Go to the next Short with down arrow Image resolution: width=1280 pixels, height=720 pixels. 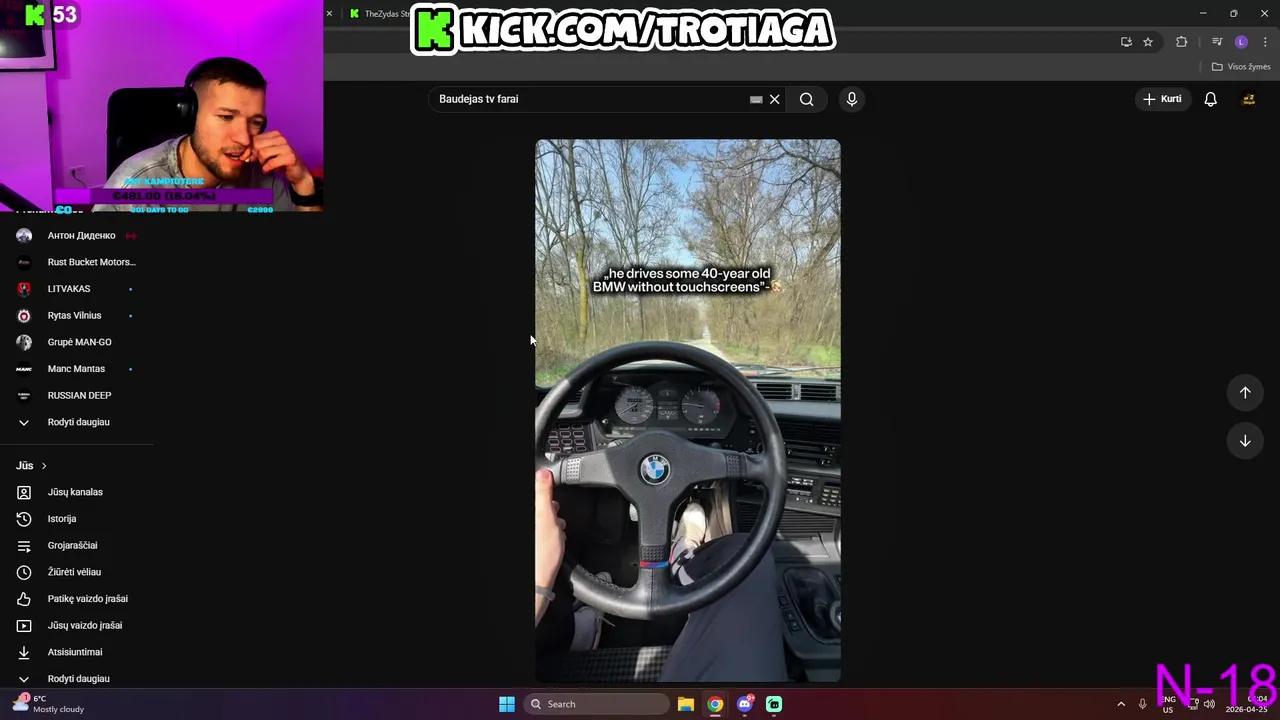[x=1245, y=441]
